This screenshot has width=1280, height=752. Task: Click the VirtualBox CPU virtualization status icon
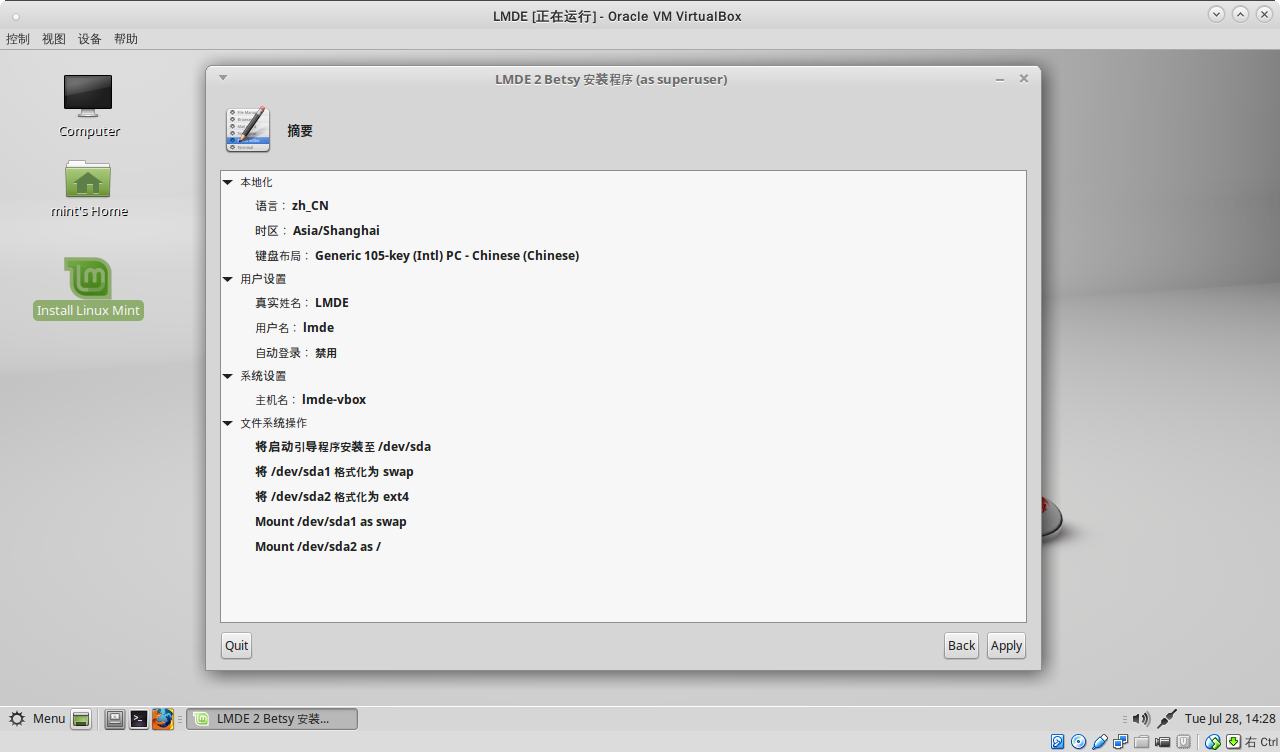pos(1184,742)
